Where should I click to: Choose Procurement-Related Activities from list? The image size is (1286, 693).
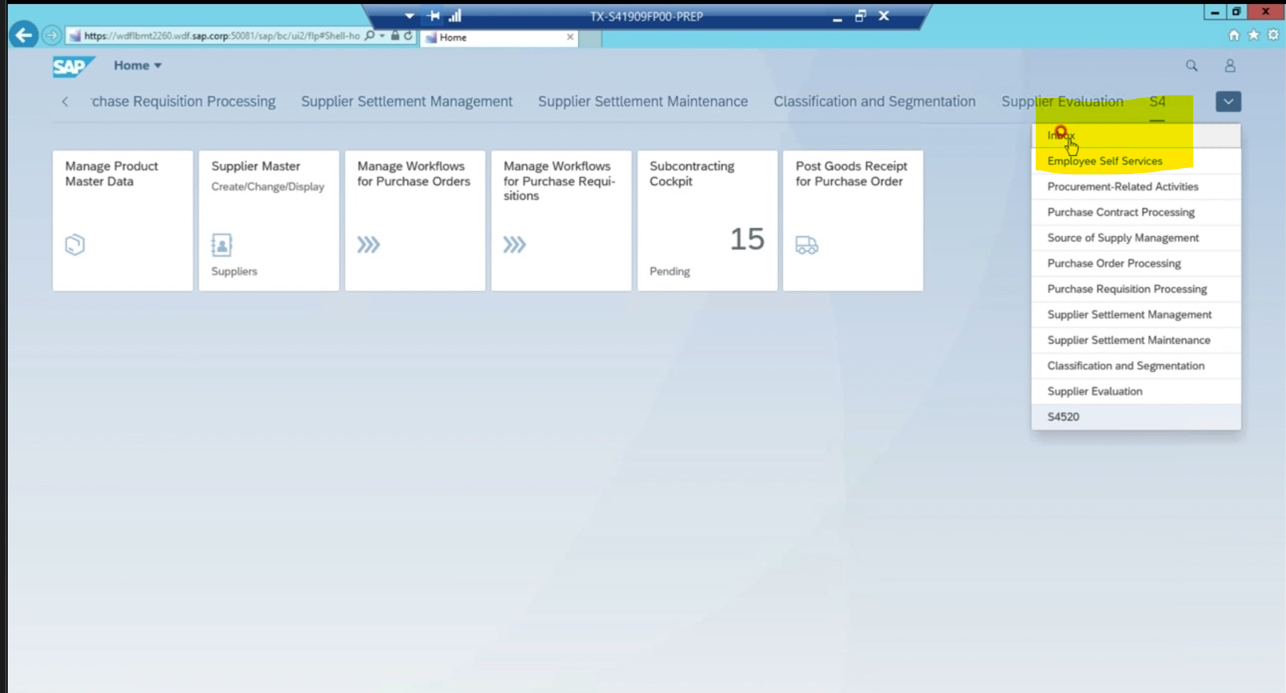tap(1136, 186)
